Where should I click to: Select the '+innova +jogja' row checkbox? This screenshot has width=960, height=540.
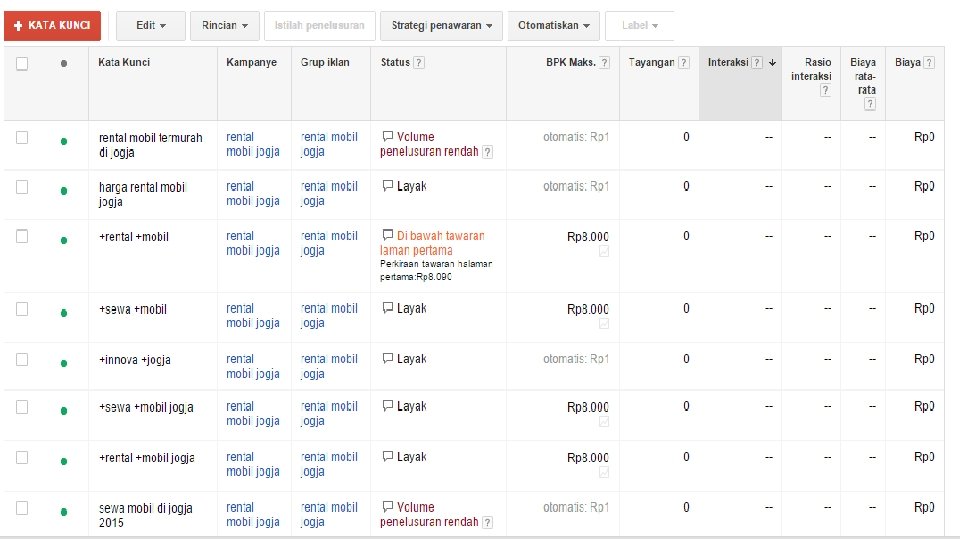(22, 359)
